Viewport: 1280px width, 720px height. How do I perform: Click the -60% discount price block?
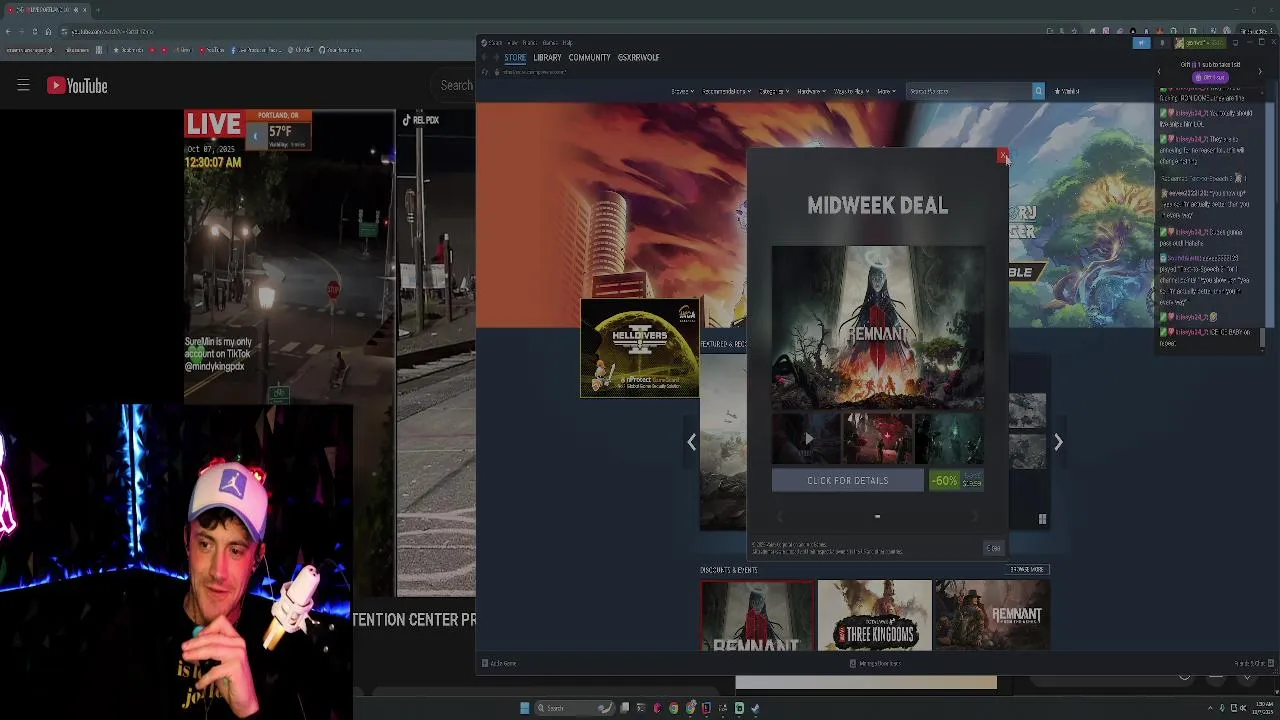(x=957, y=481)
